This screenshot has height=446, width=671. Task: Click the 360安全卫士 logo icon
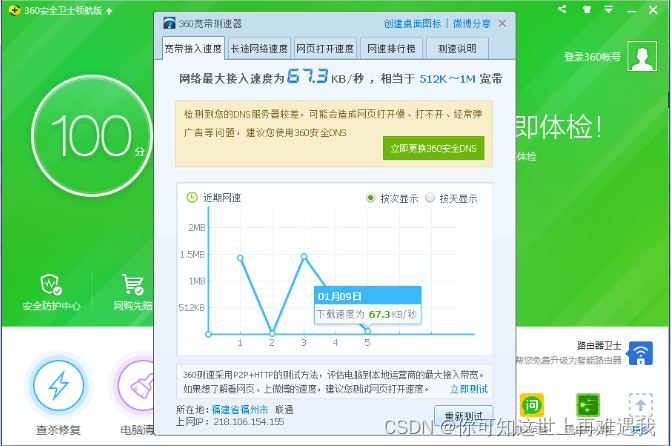point(14,10)
